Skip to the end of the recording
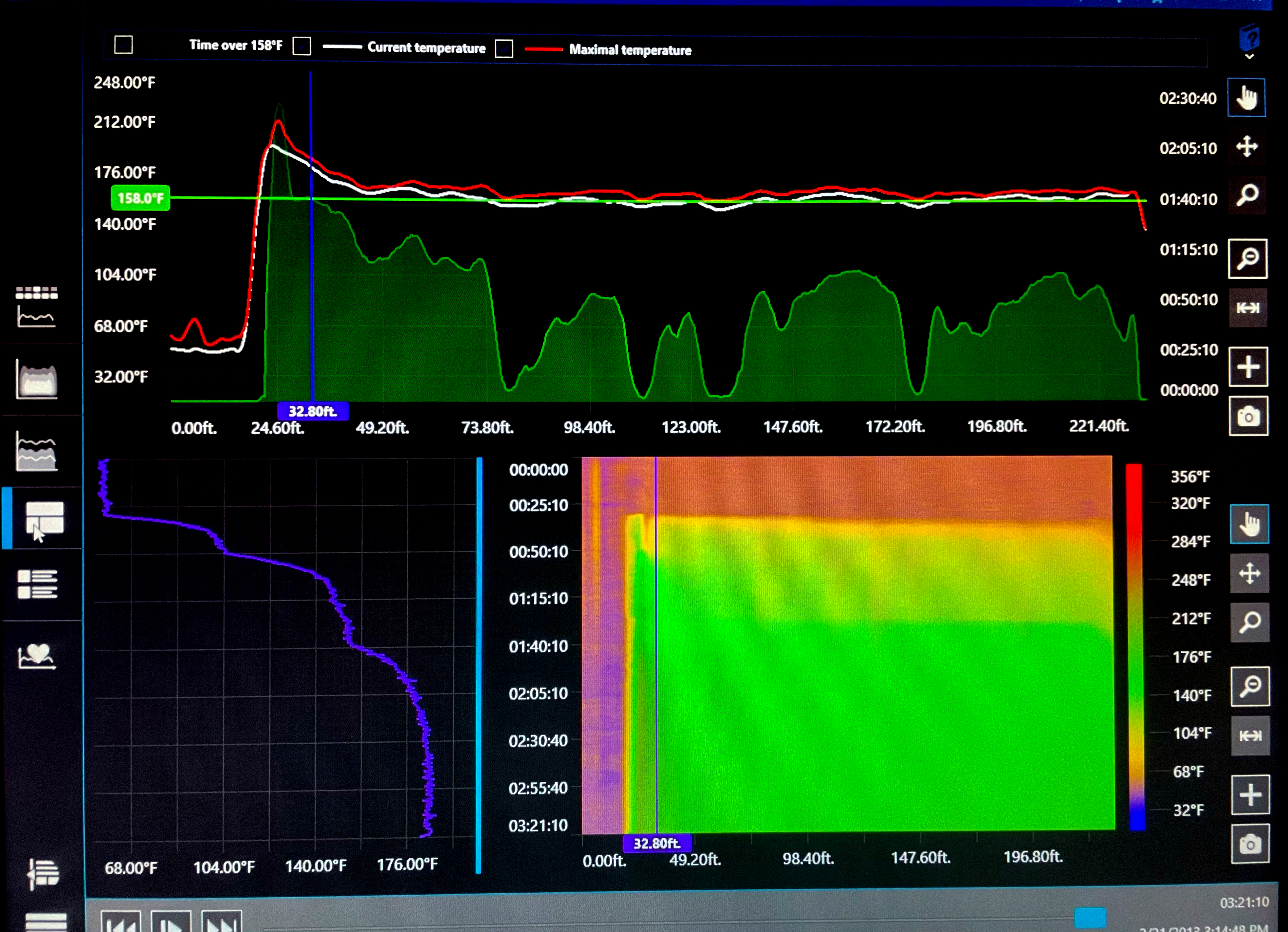This screenshot has width=1288, height=932. pyautogui.click(x=221, y=923)
